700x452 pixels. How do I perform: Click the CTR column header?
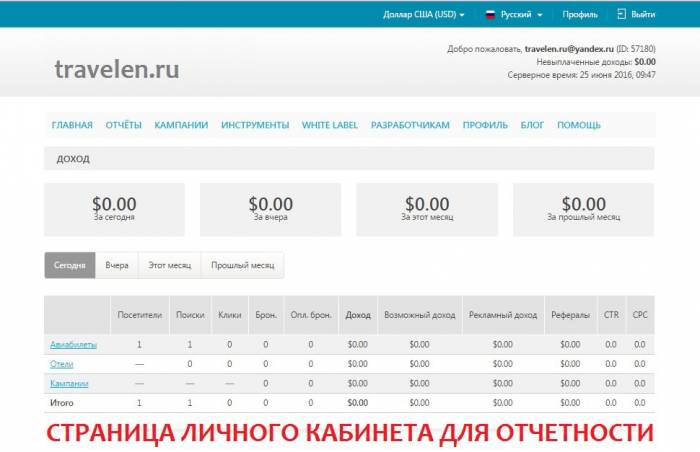[611, 315]
